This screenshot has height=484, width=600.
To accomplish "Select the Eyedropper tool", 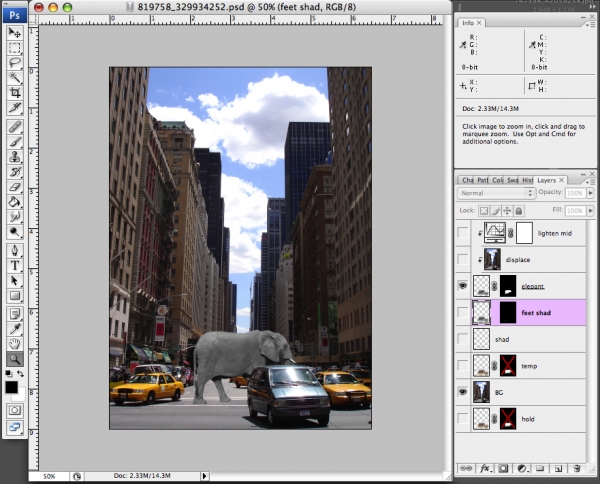I will click(15, 329).
